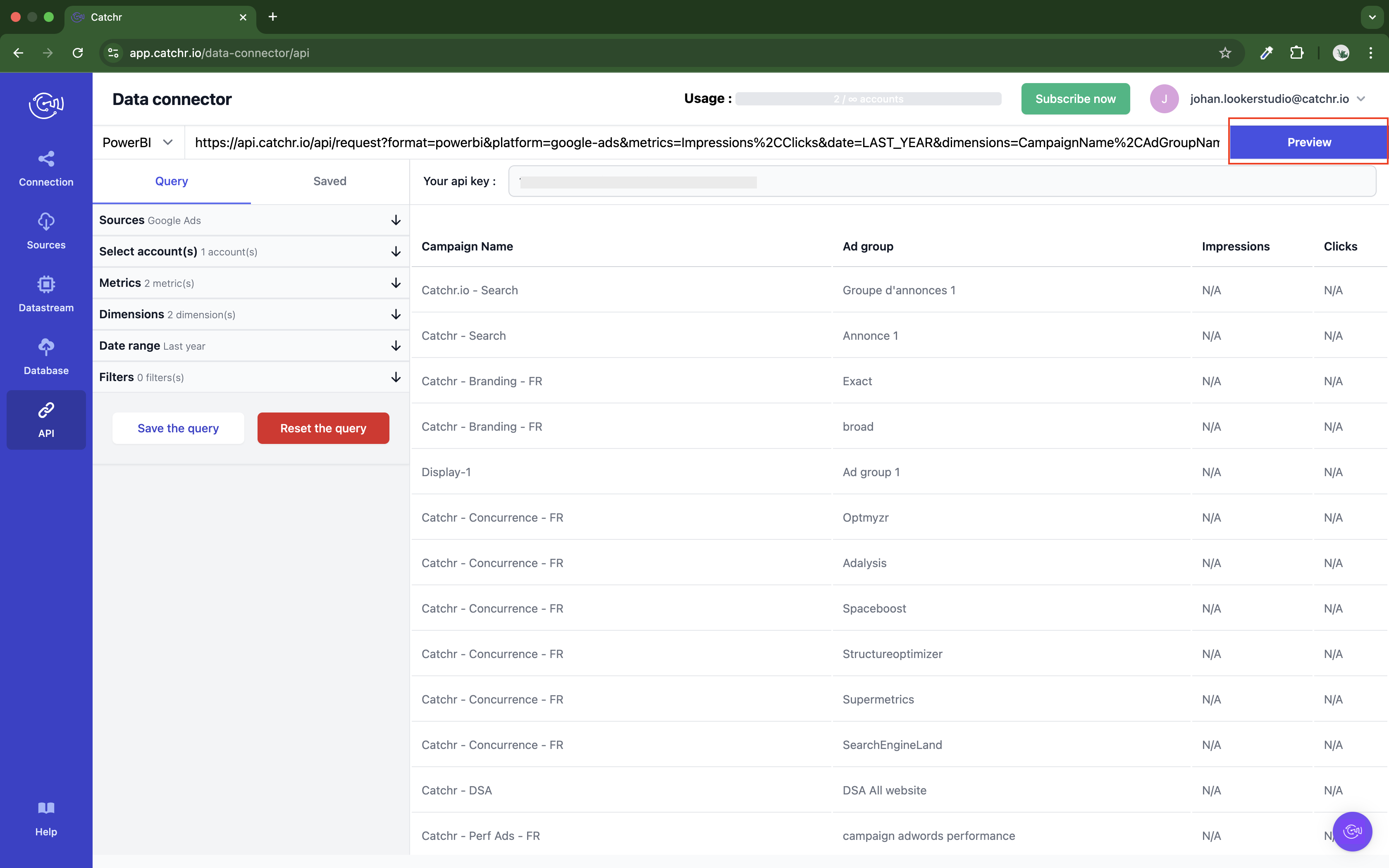Open the browser profile avatar
The width and height of the screenshot is (1389, 868).
(1341, 53)
